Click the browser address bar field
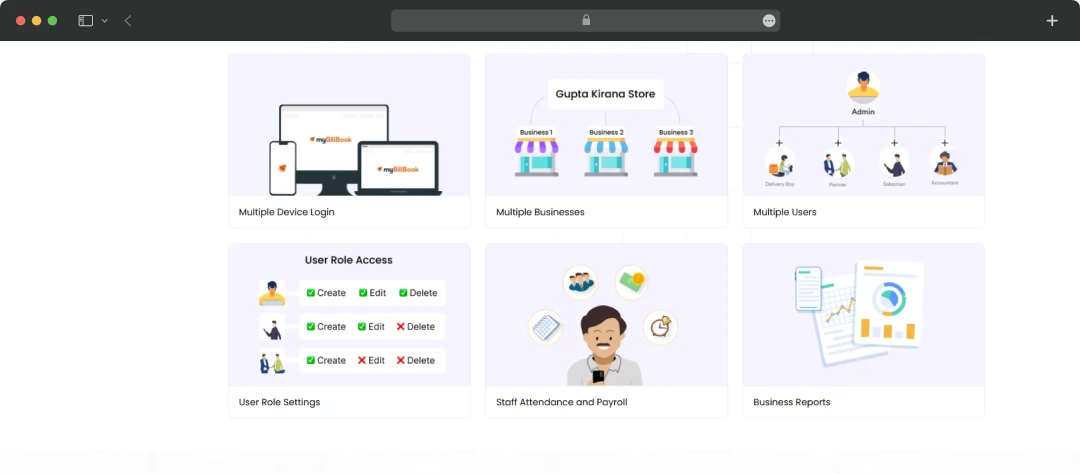The width and height of the screenshot is (1080, 474). (x=585, y=21)
